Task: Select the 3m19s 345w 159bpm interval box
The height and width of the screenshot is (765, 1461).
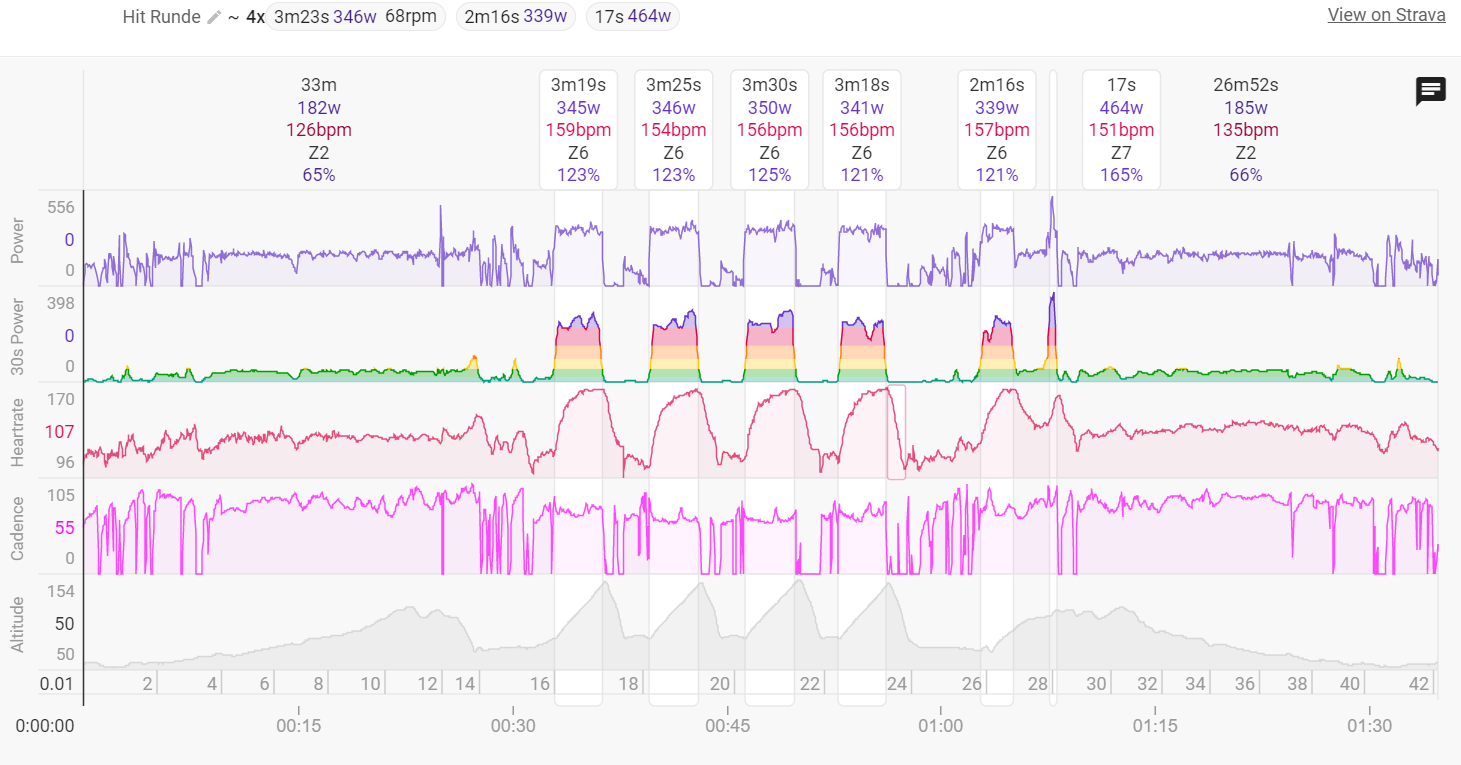Action: [578, 130]
